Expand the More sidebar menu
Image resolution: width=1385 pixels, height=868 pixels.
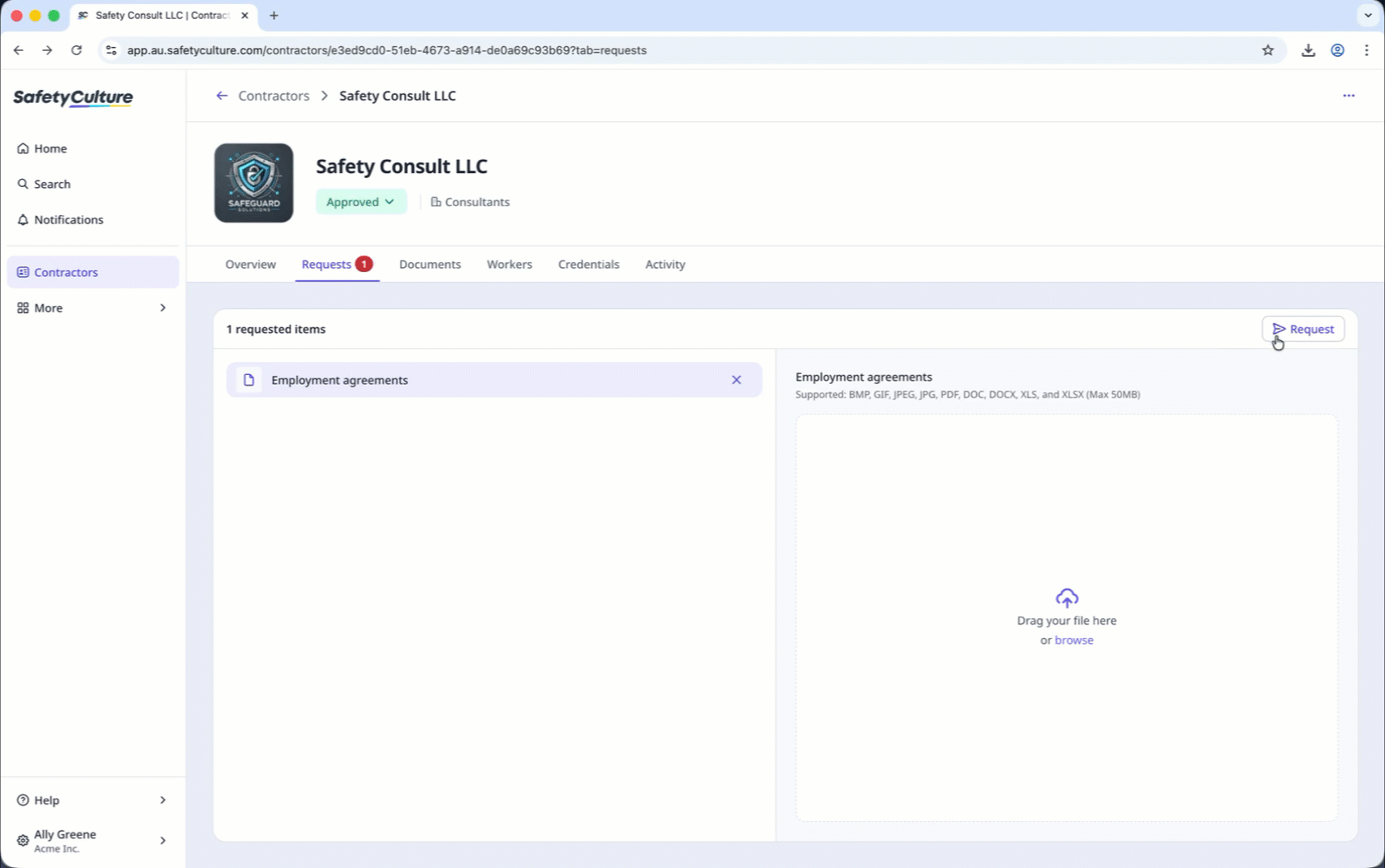coord(92,307)
